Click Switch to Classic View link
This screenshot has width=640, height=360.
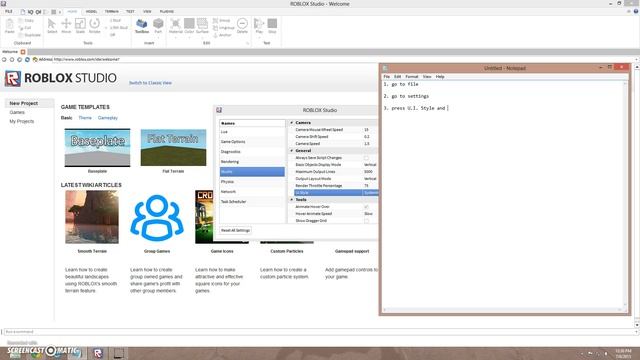(150, 83)
